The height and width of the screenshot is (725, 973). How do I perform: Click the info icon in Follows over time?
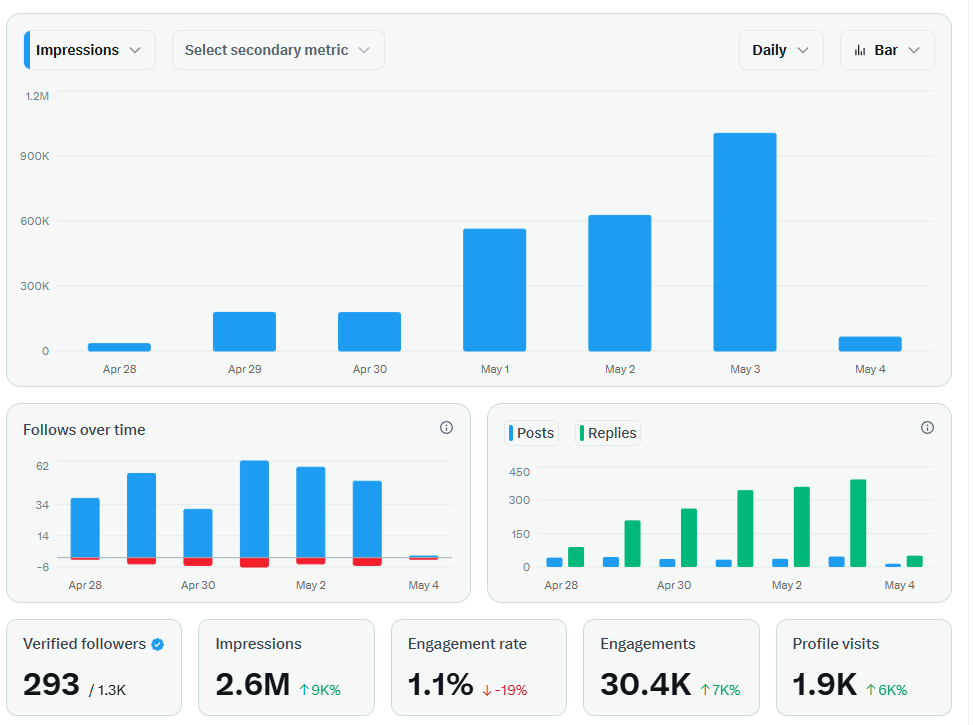pos(446,428)
